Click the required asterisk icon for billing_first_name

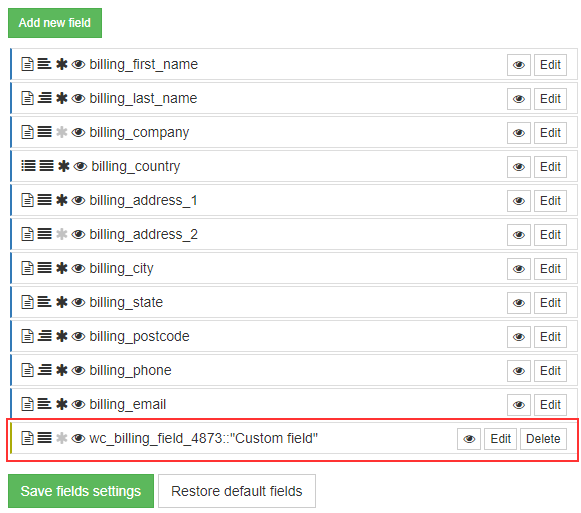(x=62, y=64)
